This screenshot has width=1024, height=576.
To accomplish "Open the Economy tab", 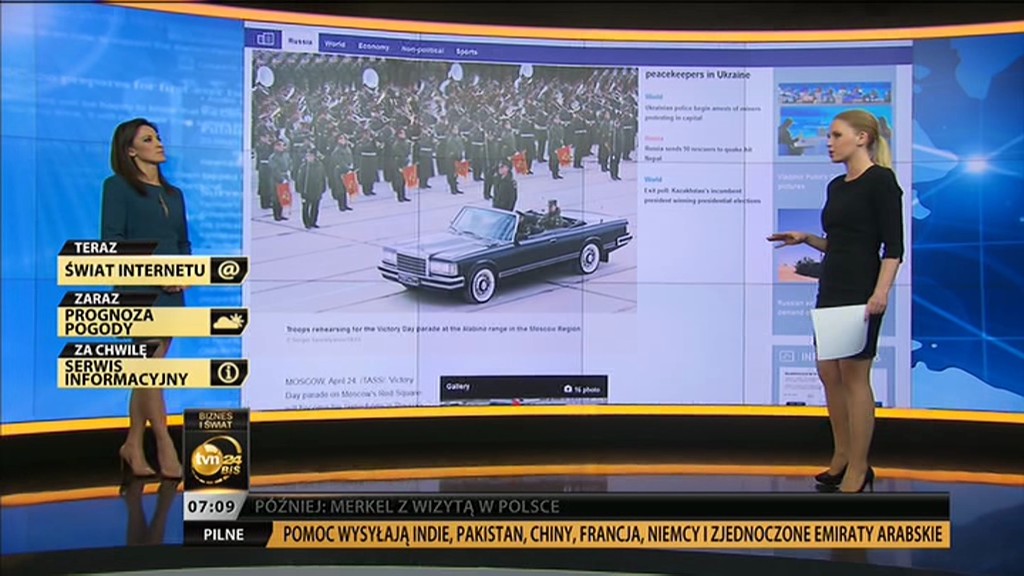I will [x=374, y=46].
